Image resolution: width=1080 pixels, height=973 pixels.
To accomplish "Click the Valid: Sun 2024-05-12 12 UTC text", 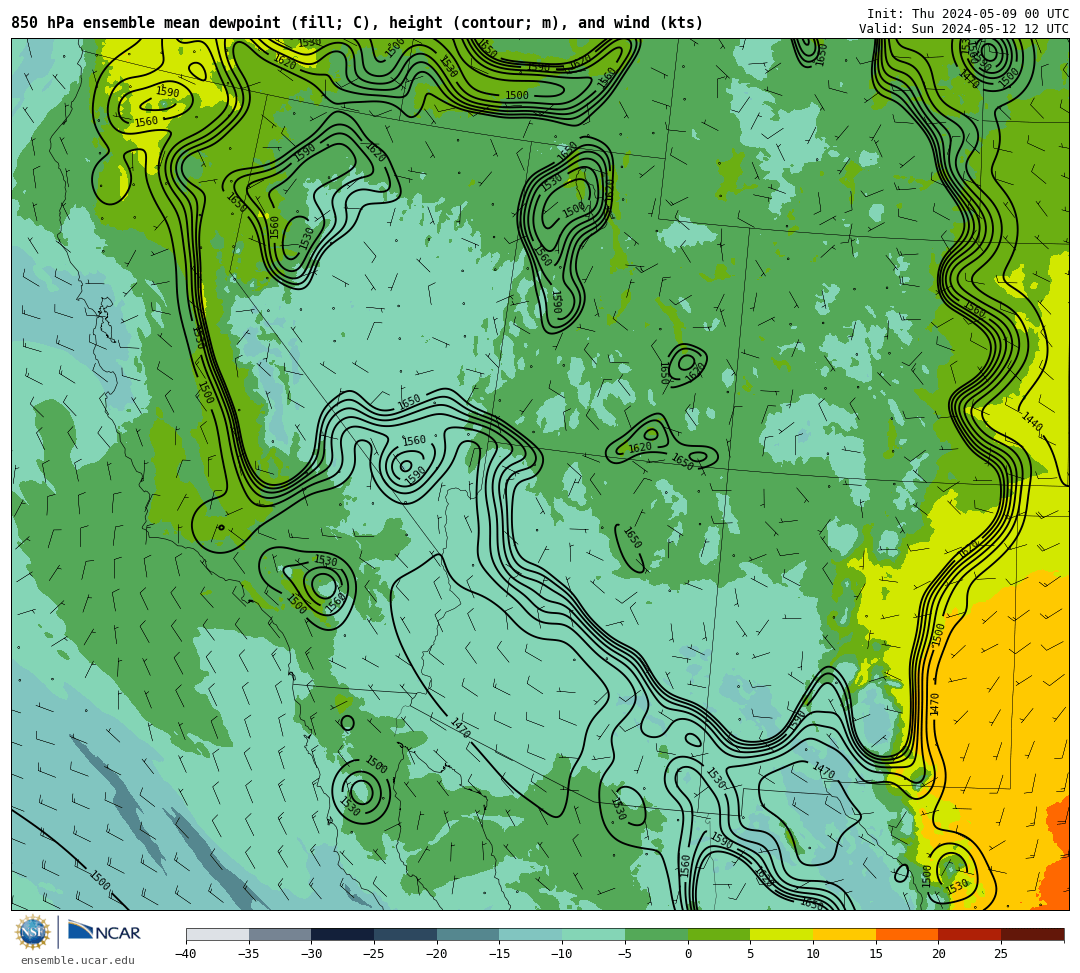I will tap(964, 29).
